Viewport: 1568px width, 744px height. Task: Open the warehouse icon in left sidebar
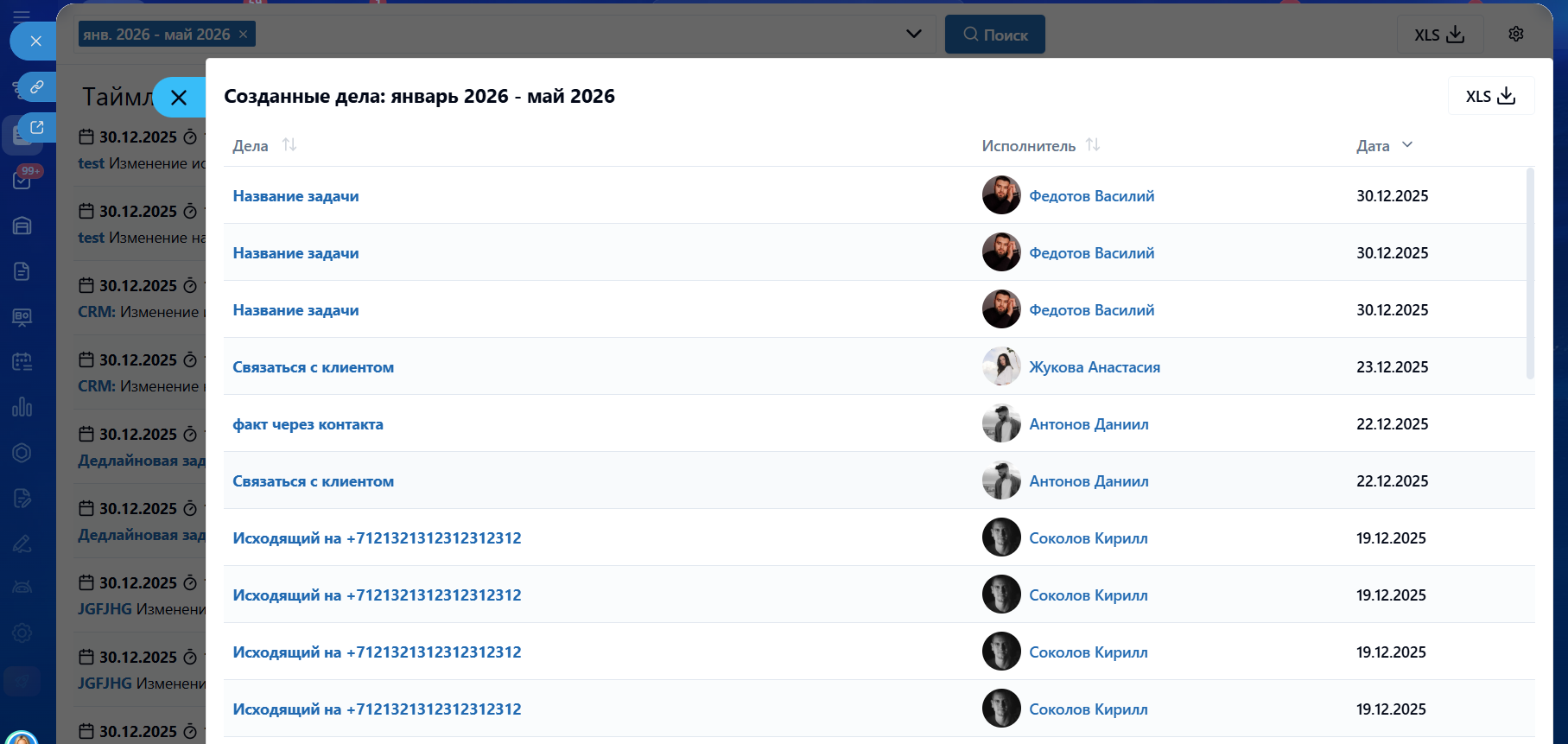22,226
